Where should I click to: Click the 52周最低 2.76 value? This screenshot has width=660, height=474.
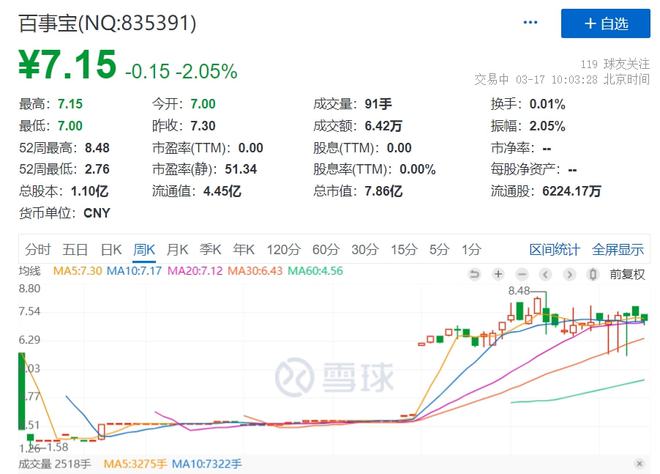coord(64,169)
